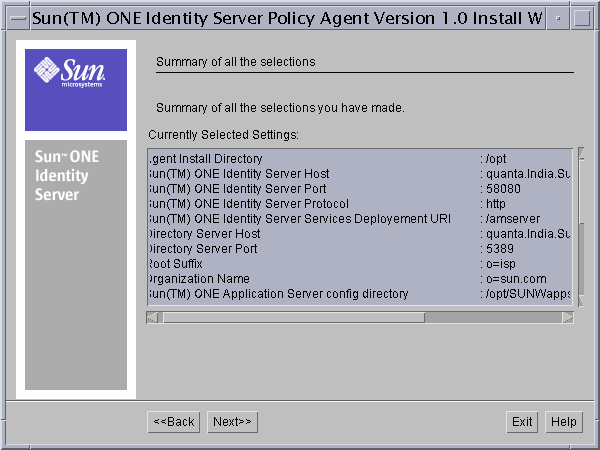Screen dimensions: 600x450
Task: Click the value 'o=sun.com'
Action: [516, 279]
